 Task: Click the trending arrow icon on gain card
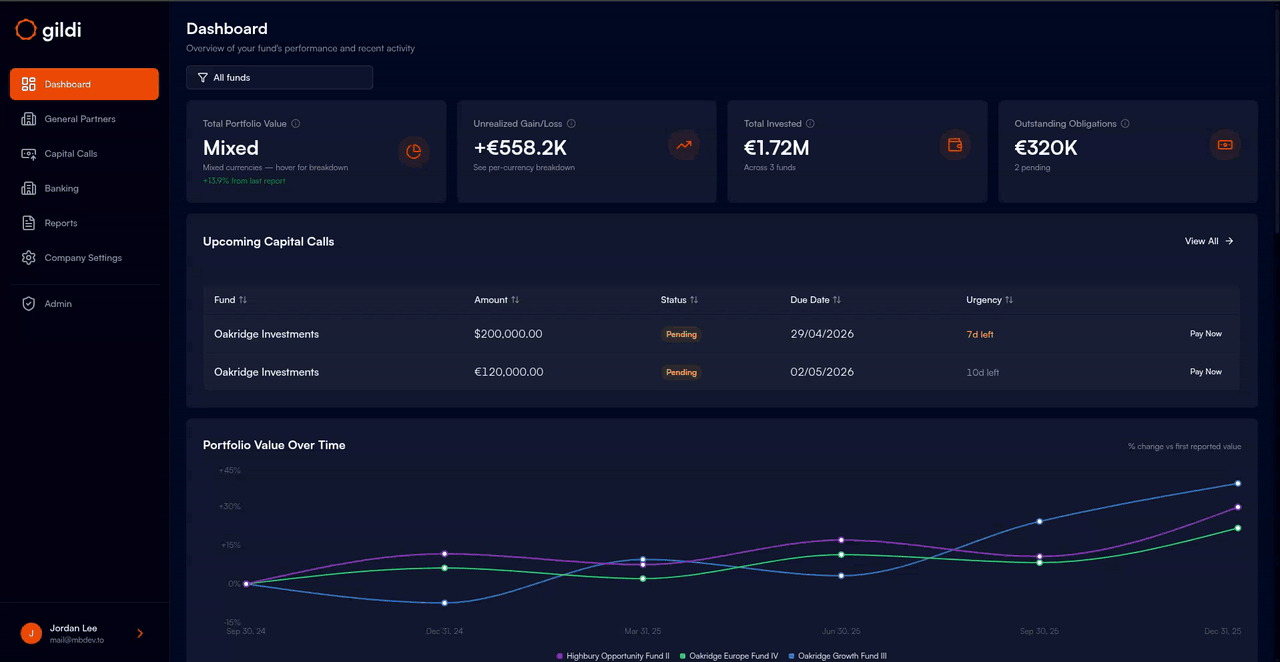[684, 145]
